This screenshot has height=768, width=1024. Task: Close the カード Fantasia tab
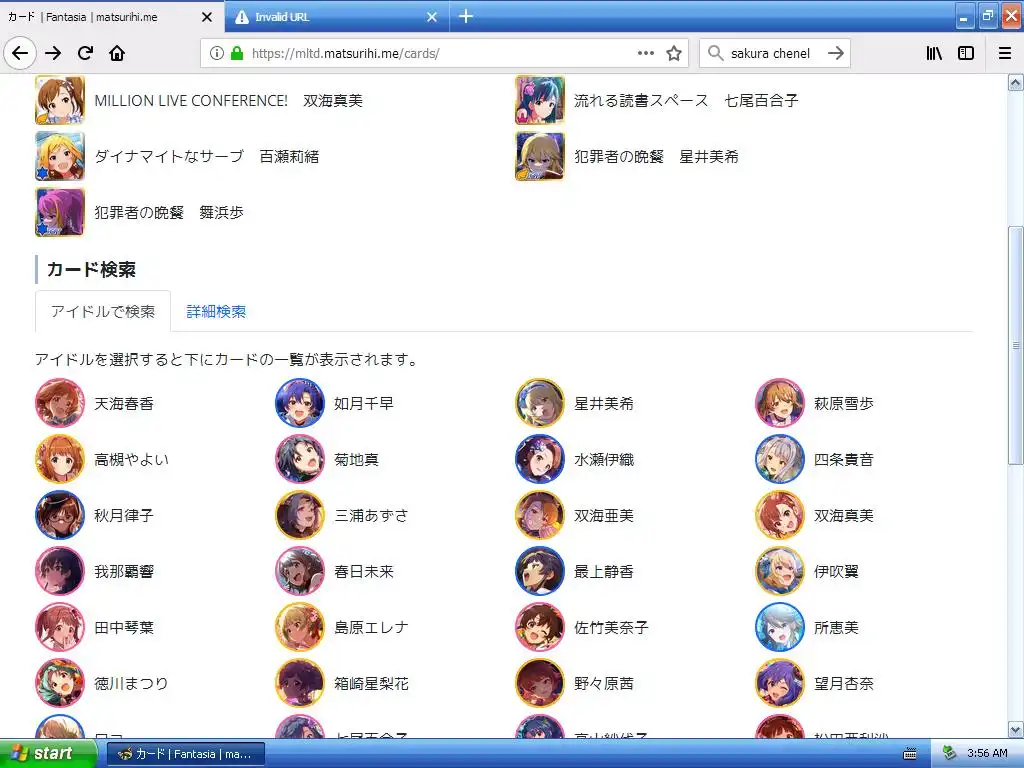pos(207,17)
